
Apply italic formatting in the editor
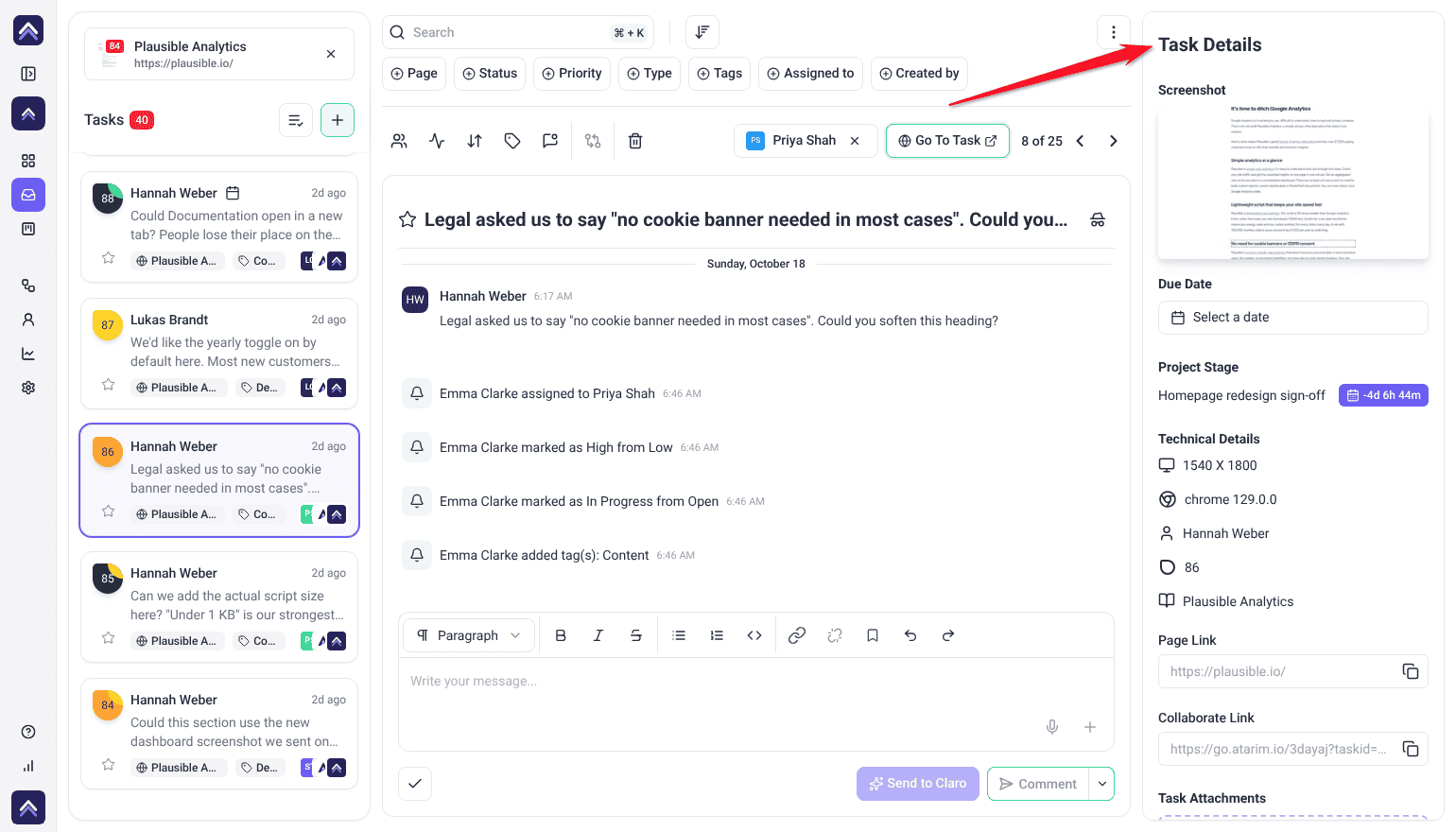pyautogui.click(x=598, y=635)
